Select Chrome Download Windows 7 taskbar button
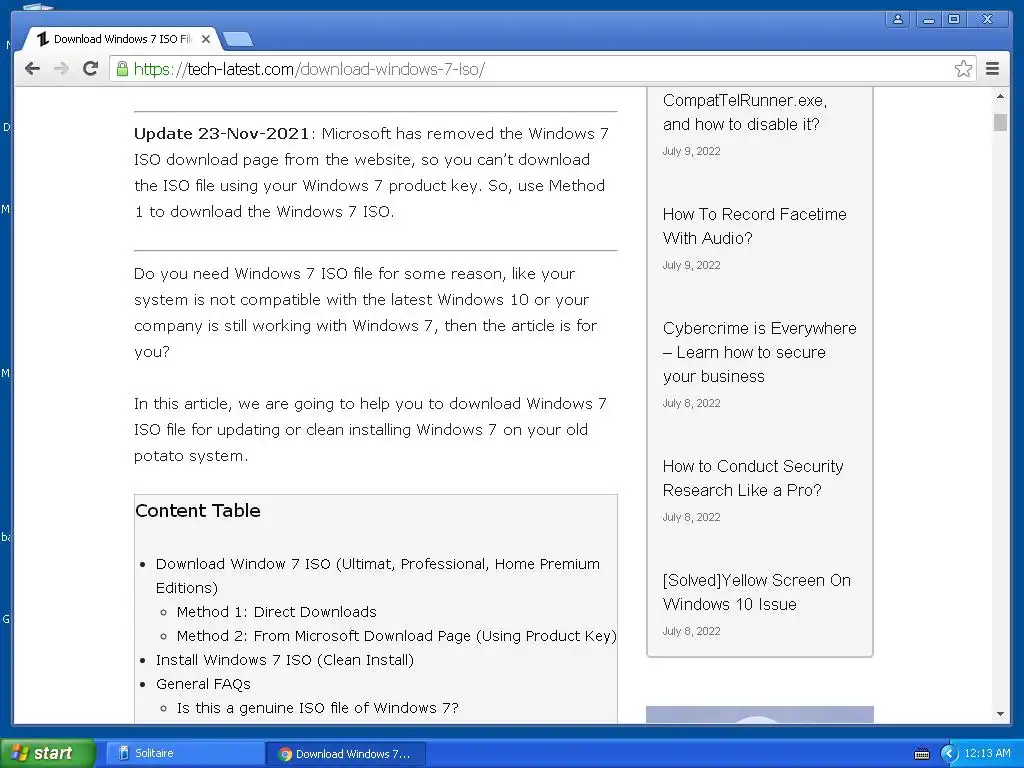 coord(346,754)
